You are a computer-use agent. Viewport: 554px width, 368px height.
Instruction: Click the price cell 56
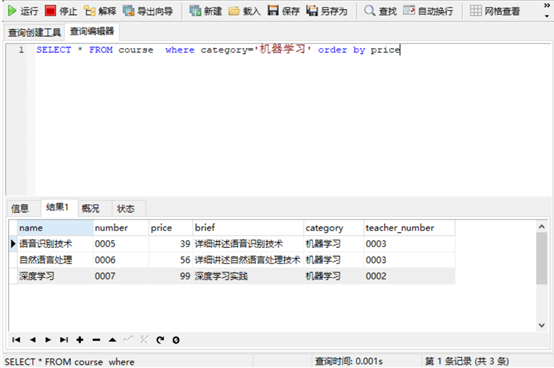tap(171, 260)
